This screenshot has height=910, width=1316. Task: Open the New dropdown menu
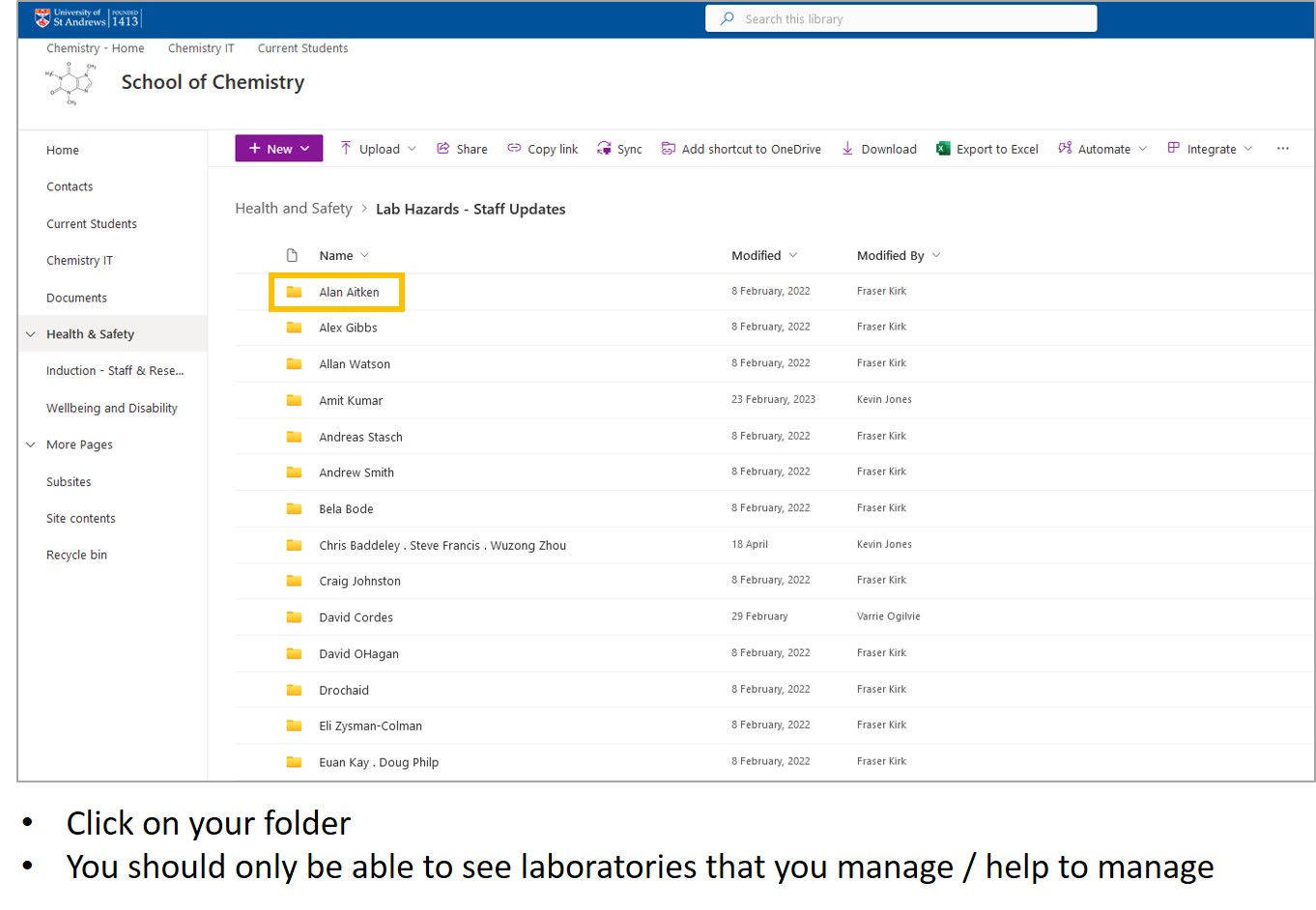(x=278, y=148)
